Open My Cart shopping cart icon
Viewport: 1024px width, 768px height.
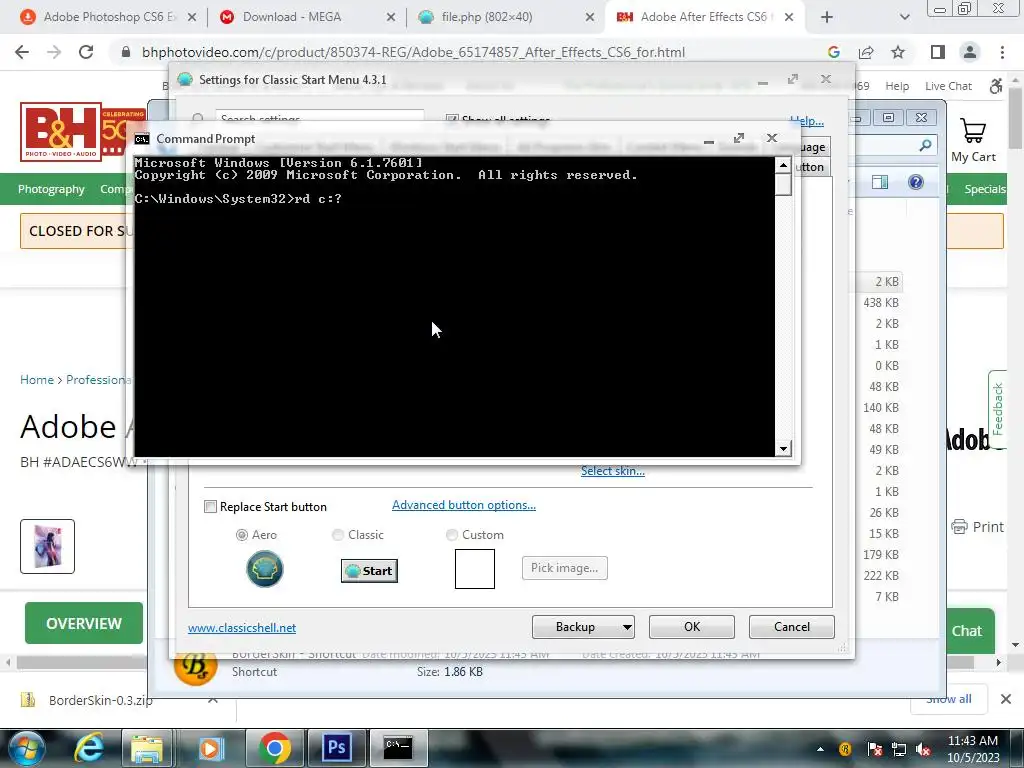[973, 131]
